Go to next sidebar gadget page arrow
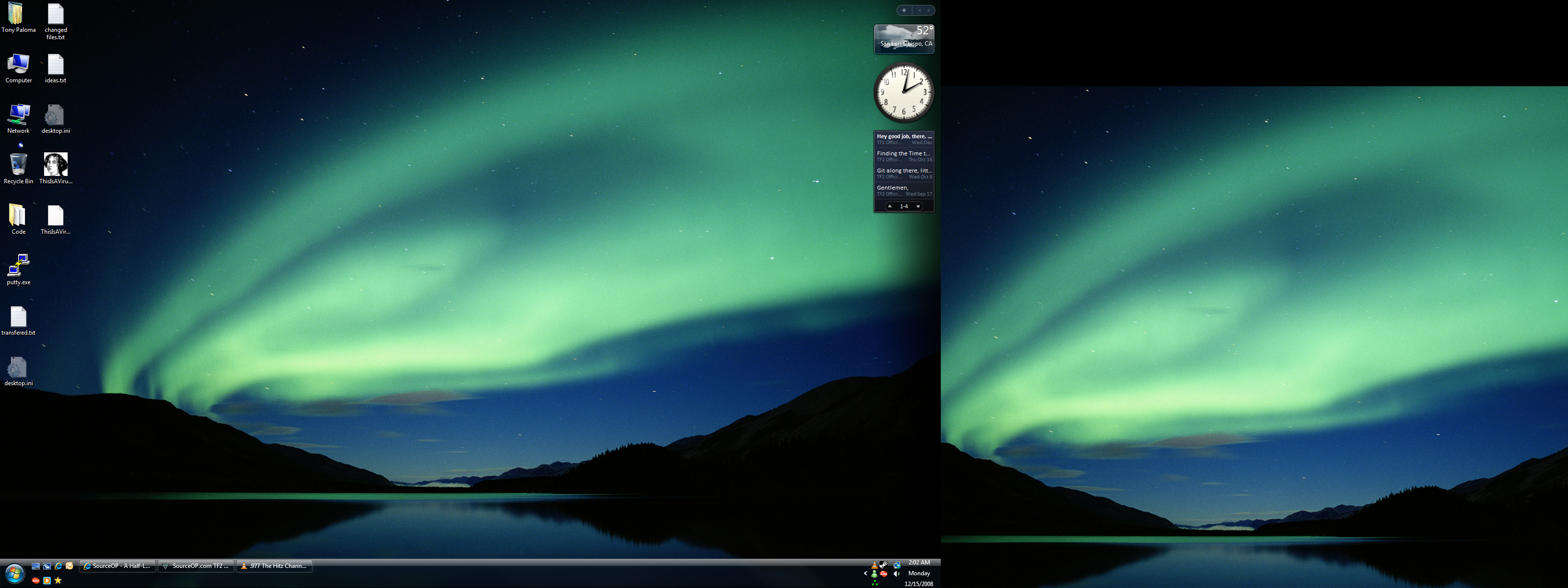Image resolution: width=1568 pixels, height=588 pixels. click(928, 10)
